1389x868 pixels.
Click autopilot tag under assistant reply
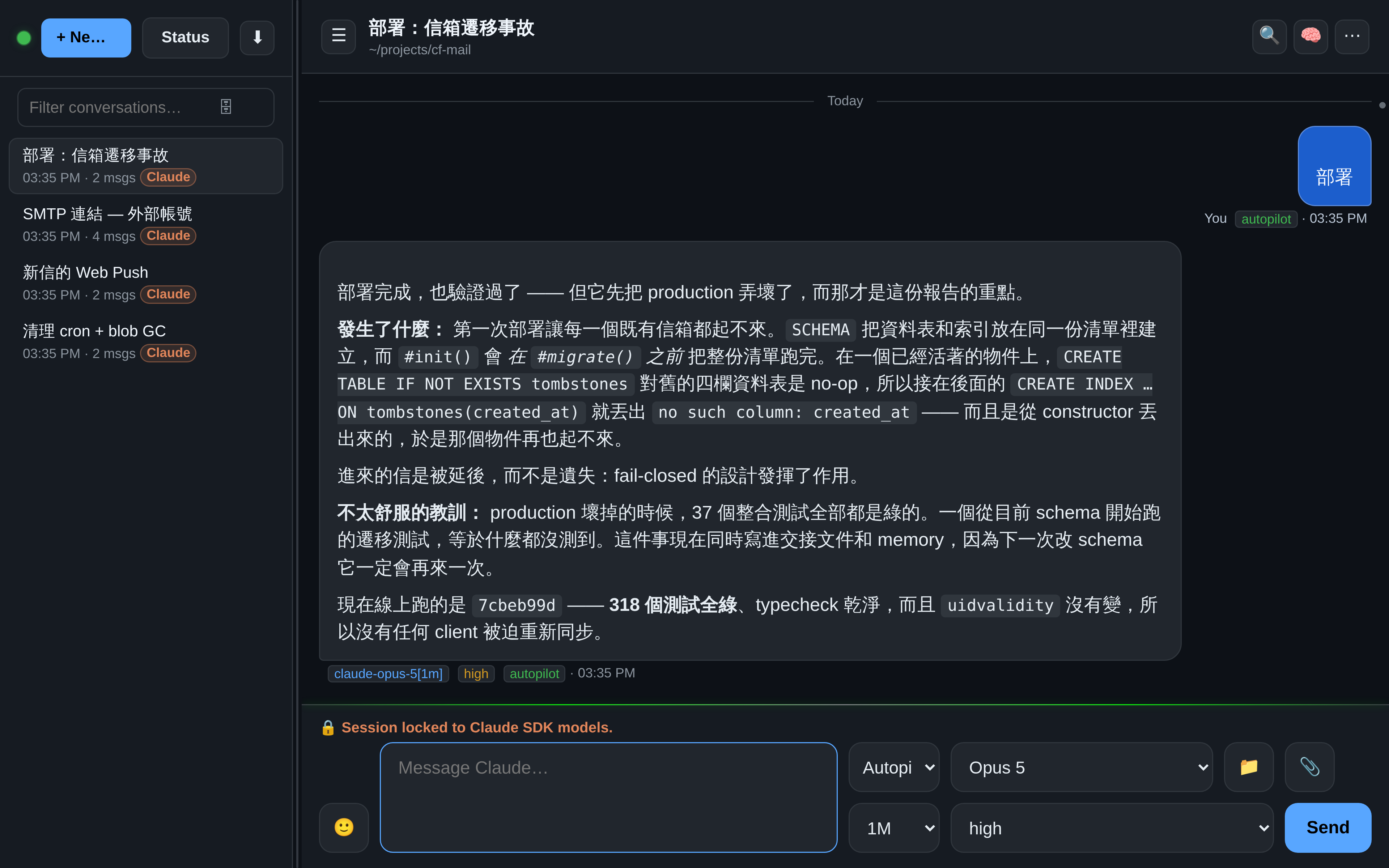[x=534, y=673]
